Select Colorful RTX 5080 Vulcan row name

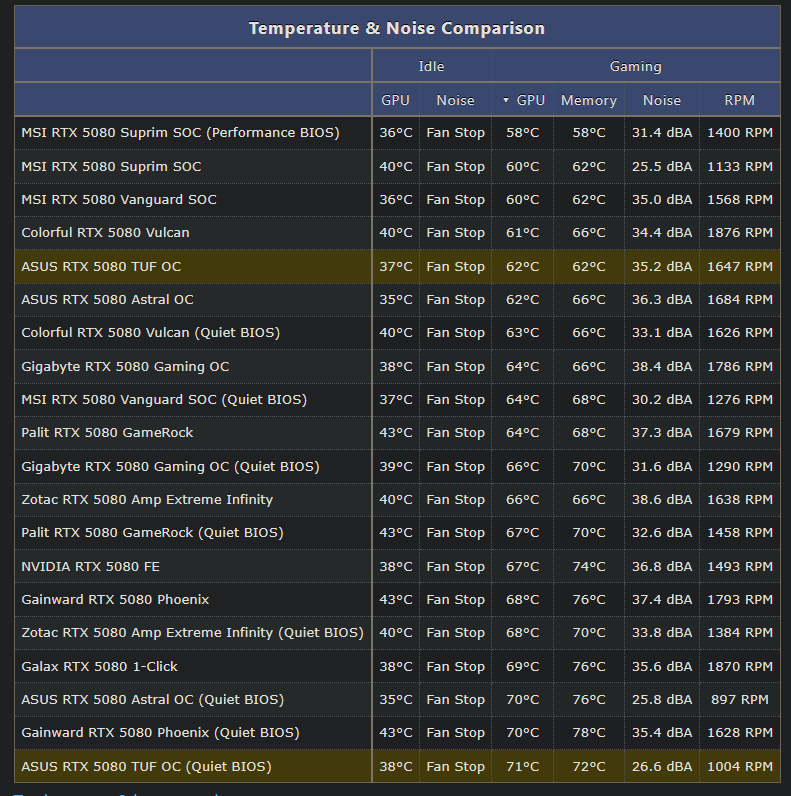point(105,233)
